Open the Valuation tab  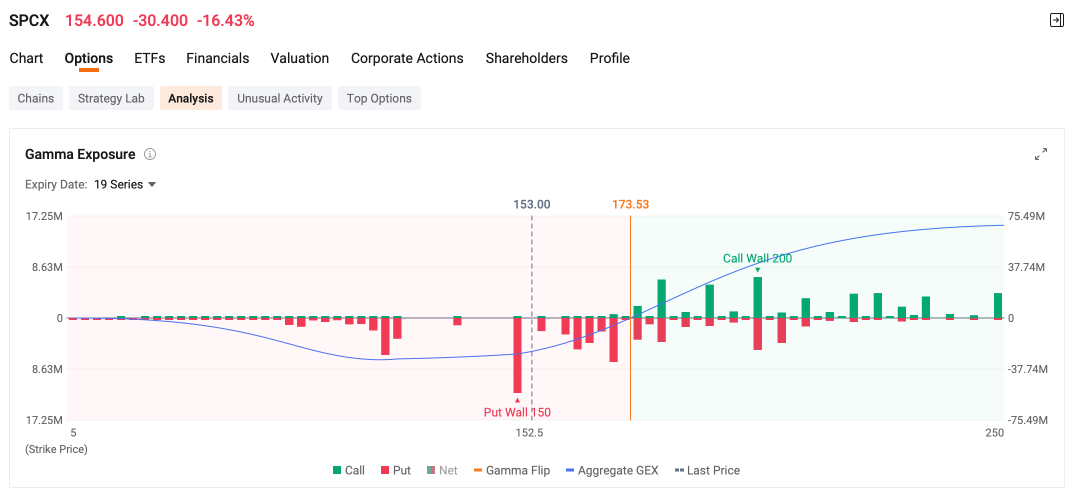coord(300,58)
